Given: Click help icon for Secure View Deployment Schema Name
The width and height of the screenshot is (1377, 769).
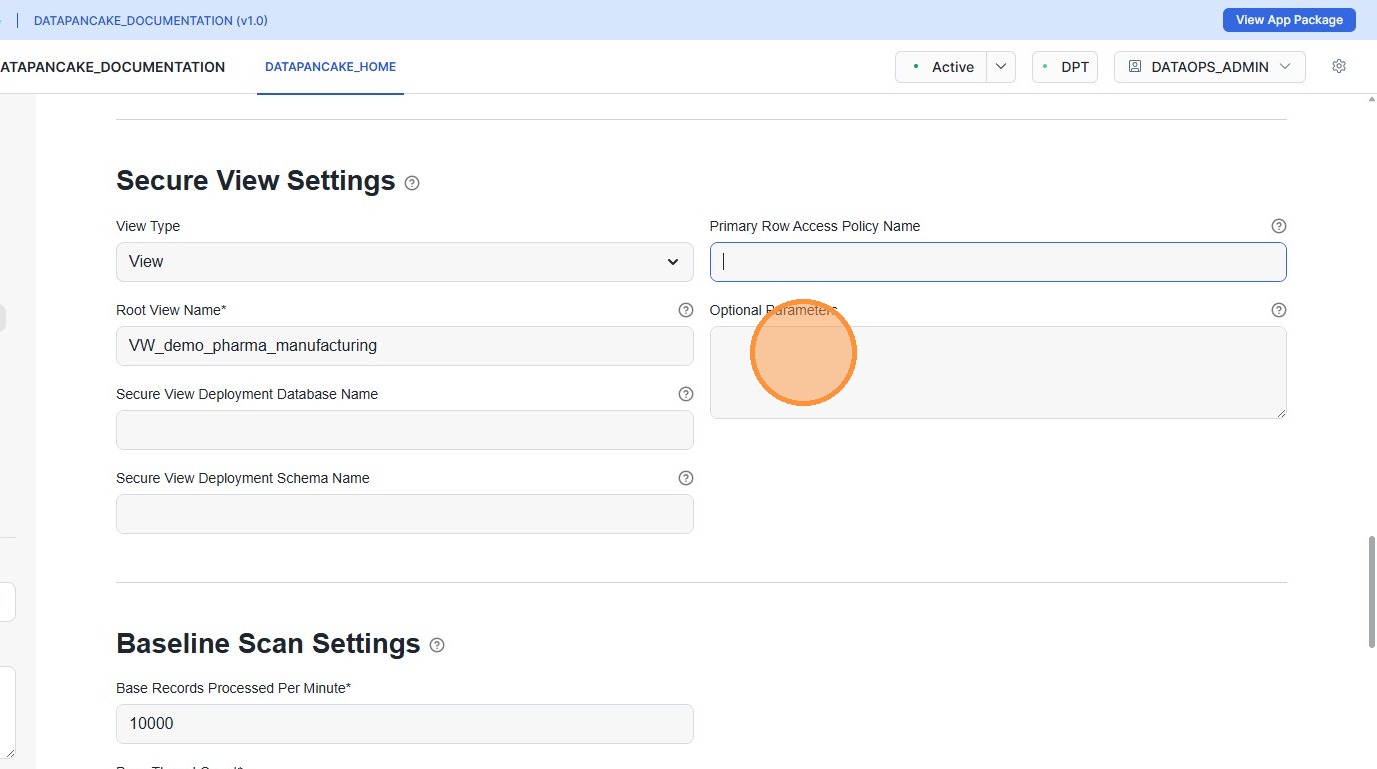Looking at the screenshot, I should pos(685,478).
